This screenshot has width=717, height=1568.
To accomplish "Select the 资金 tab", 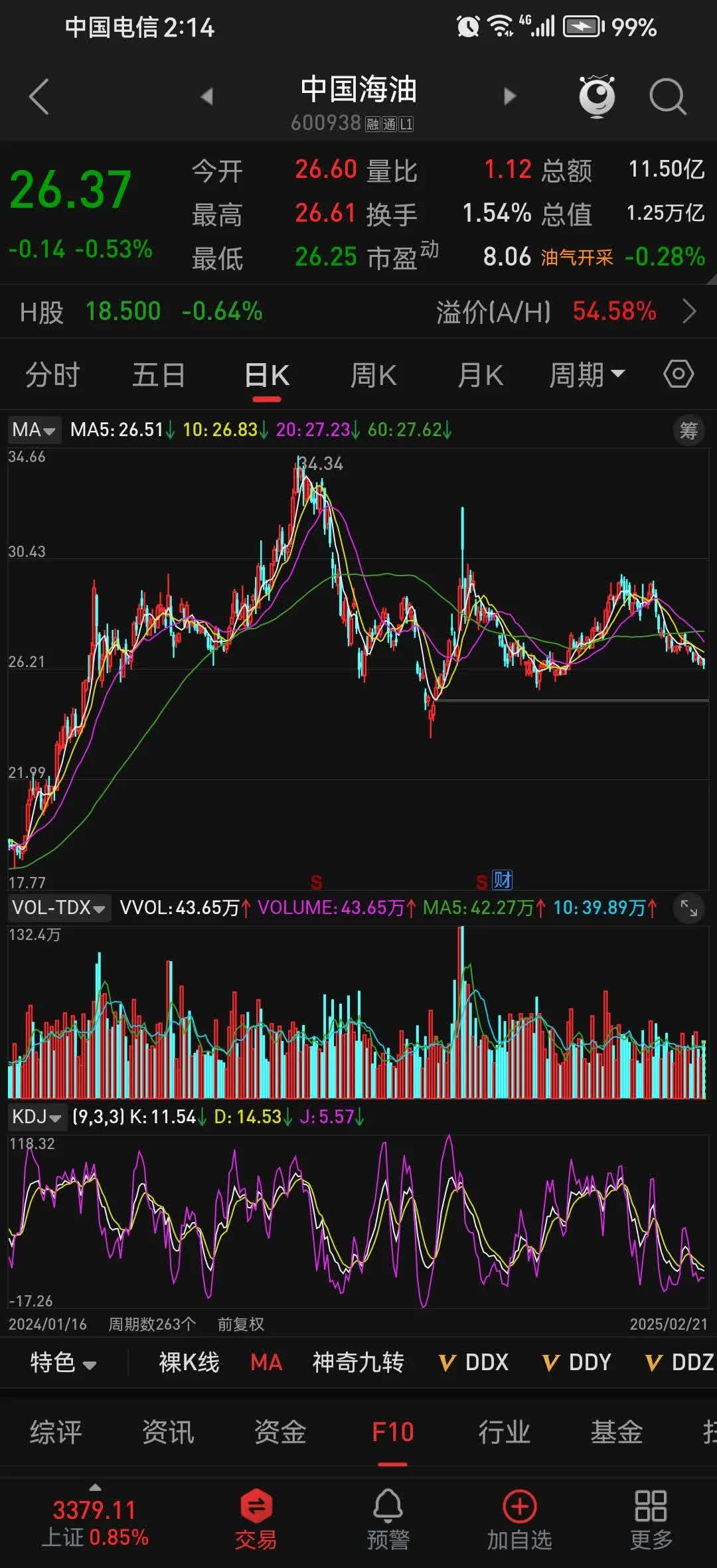I will coord(280,1433).
